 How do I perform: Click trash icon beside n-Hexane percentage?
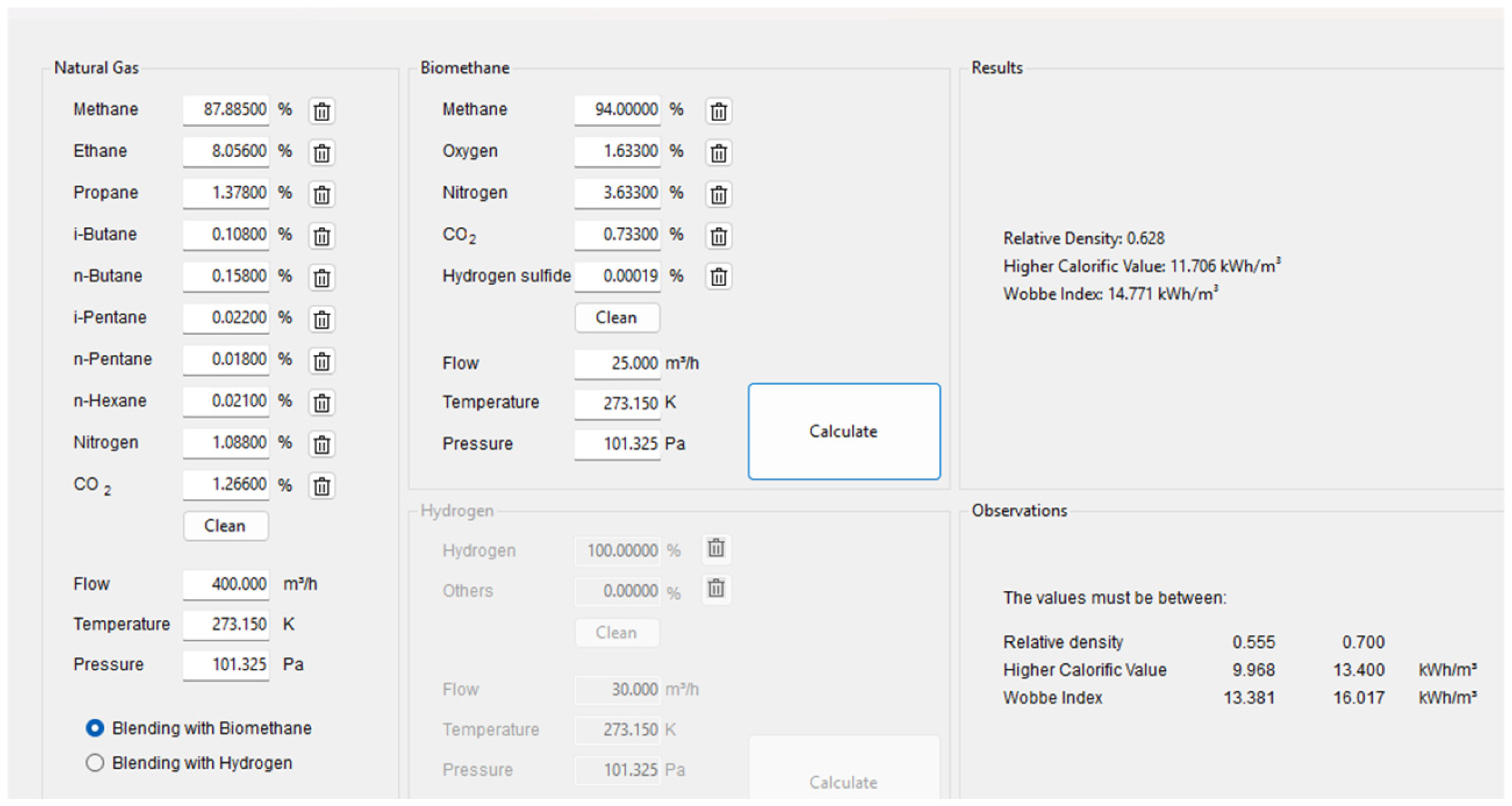(x=321, y=402)
